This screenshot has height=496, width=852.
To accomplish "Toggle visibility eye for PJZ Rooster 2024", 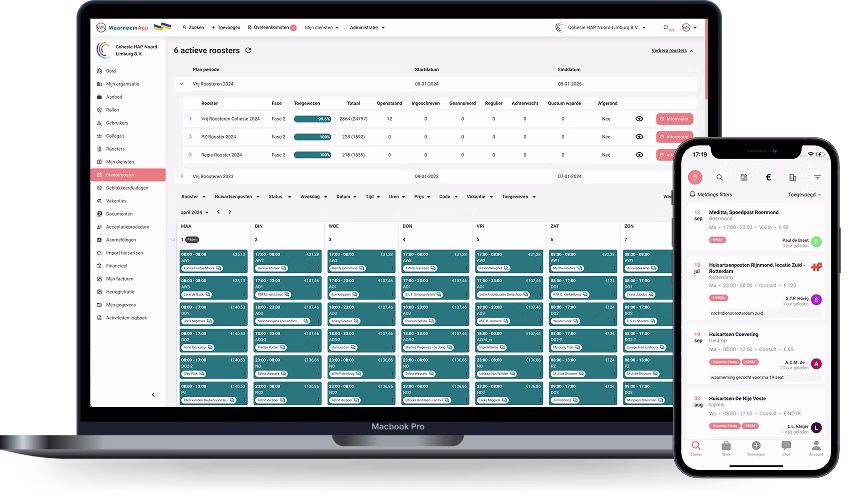I will click(x=639, y=136).
